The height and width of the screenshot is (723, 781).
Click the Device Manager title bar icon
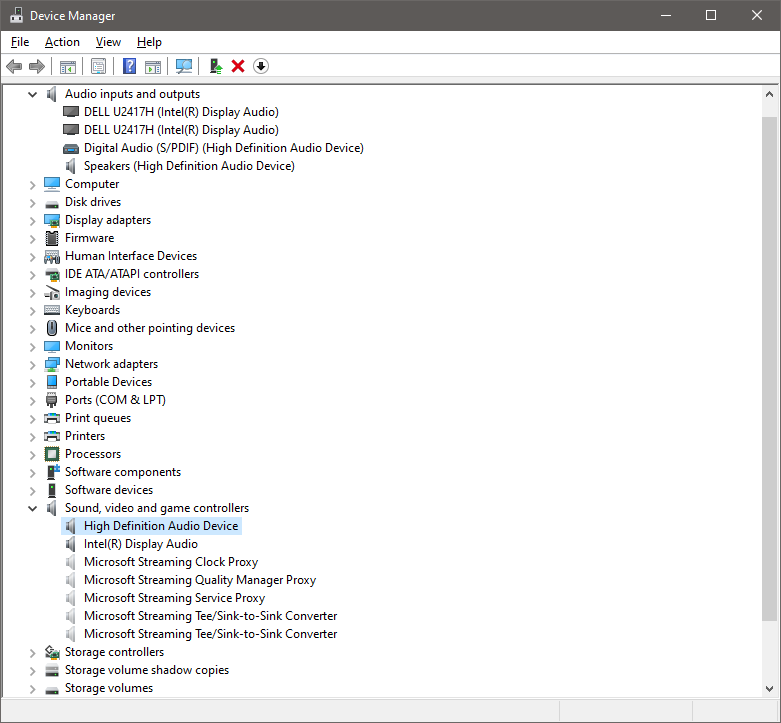point(16,15)
